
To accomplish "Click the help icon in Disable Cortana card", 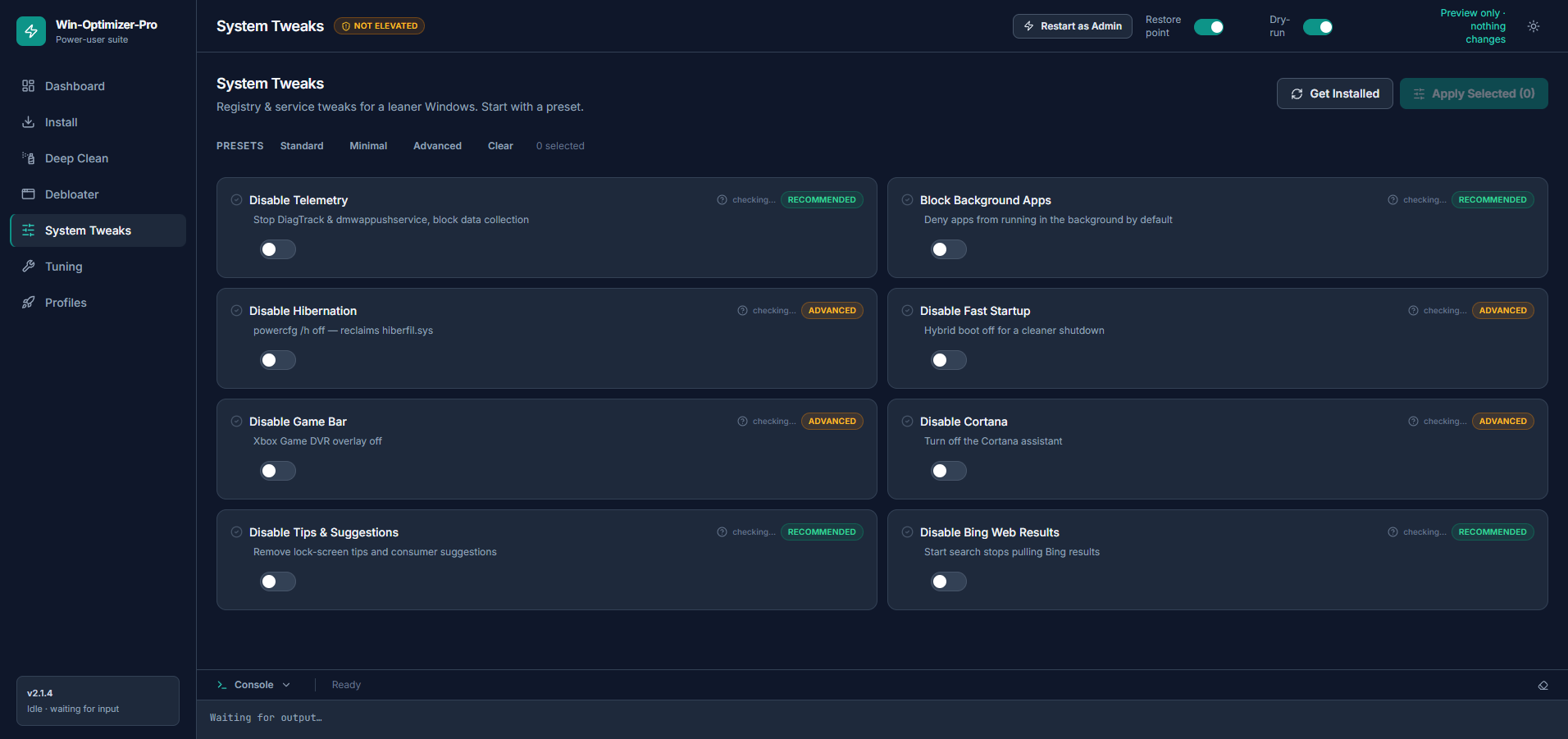I will [1413, 422].
